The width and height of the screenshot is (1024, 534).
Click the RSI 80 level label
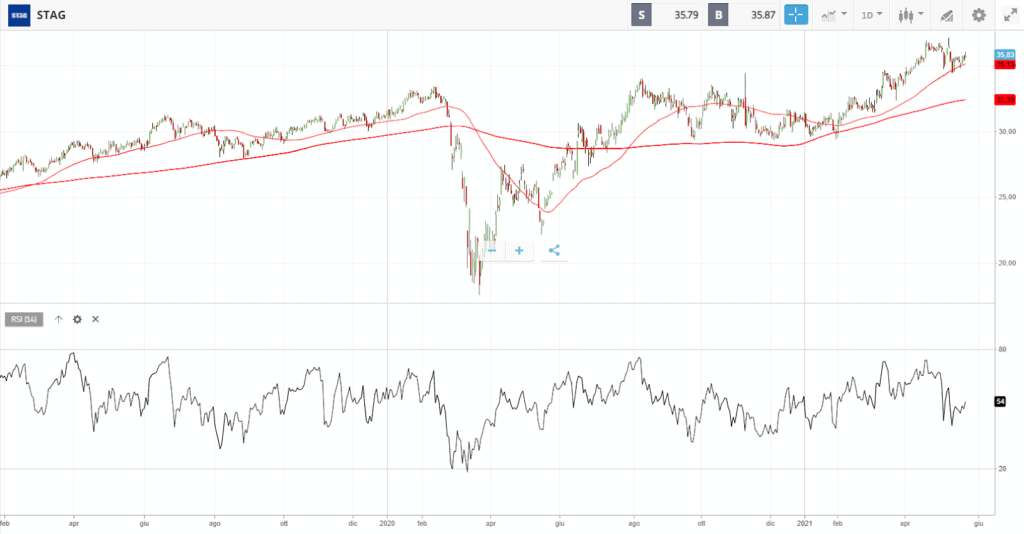point(1002,349)
